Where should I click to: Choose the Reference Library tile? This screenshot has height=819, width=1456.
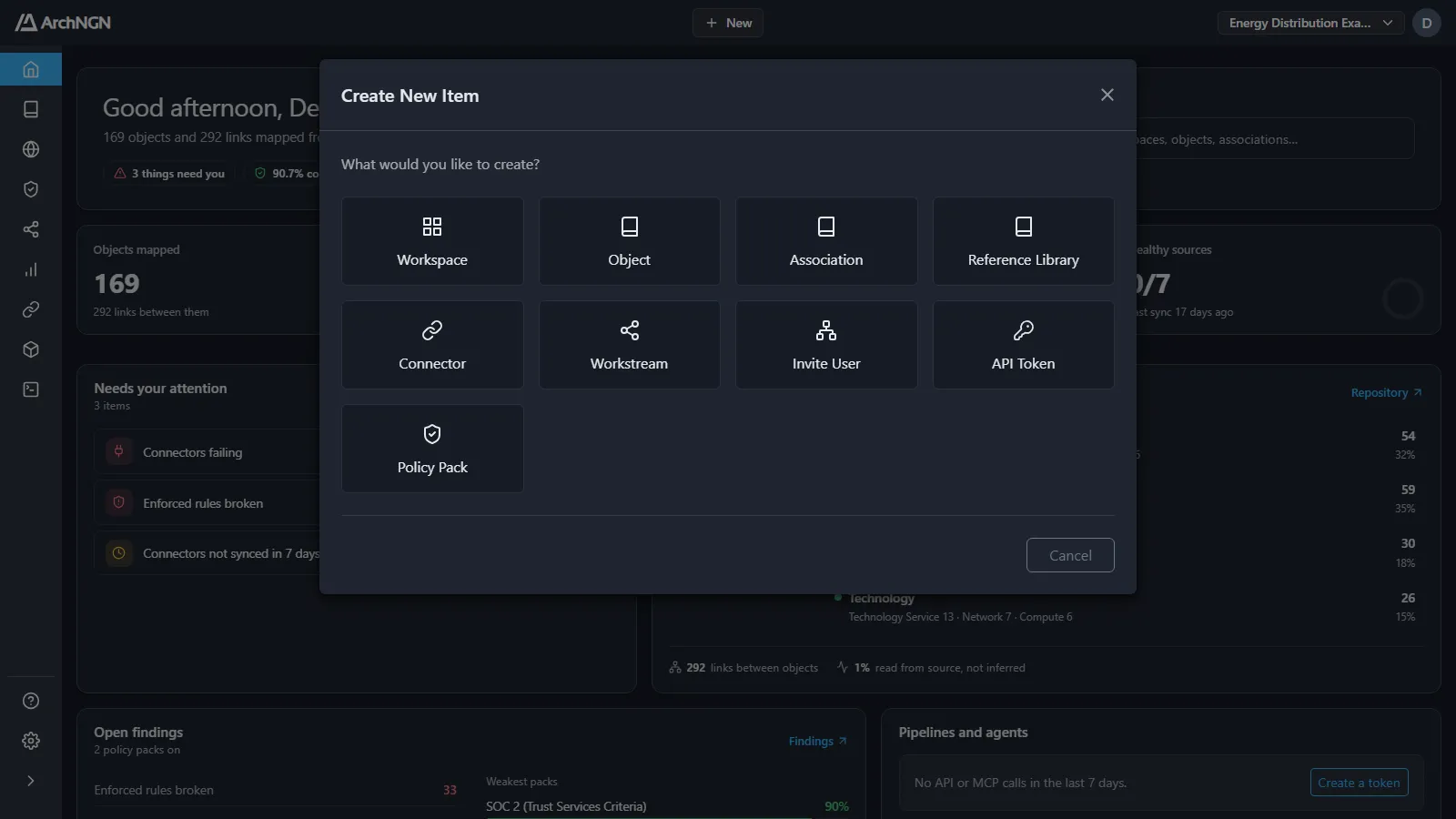tap(1024, 241)
